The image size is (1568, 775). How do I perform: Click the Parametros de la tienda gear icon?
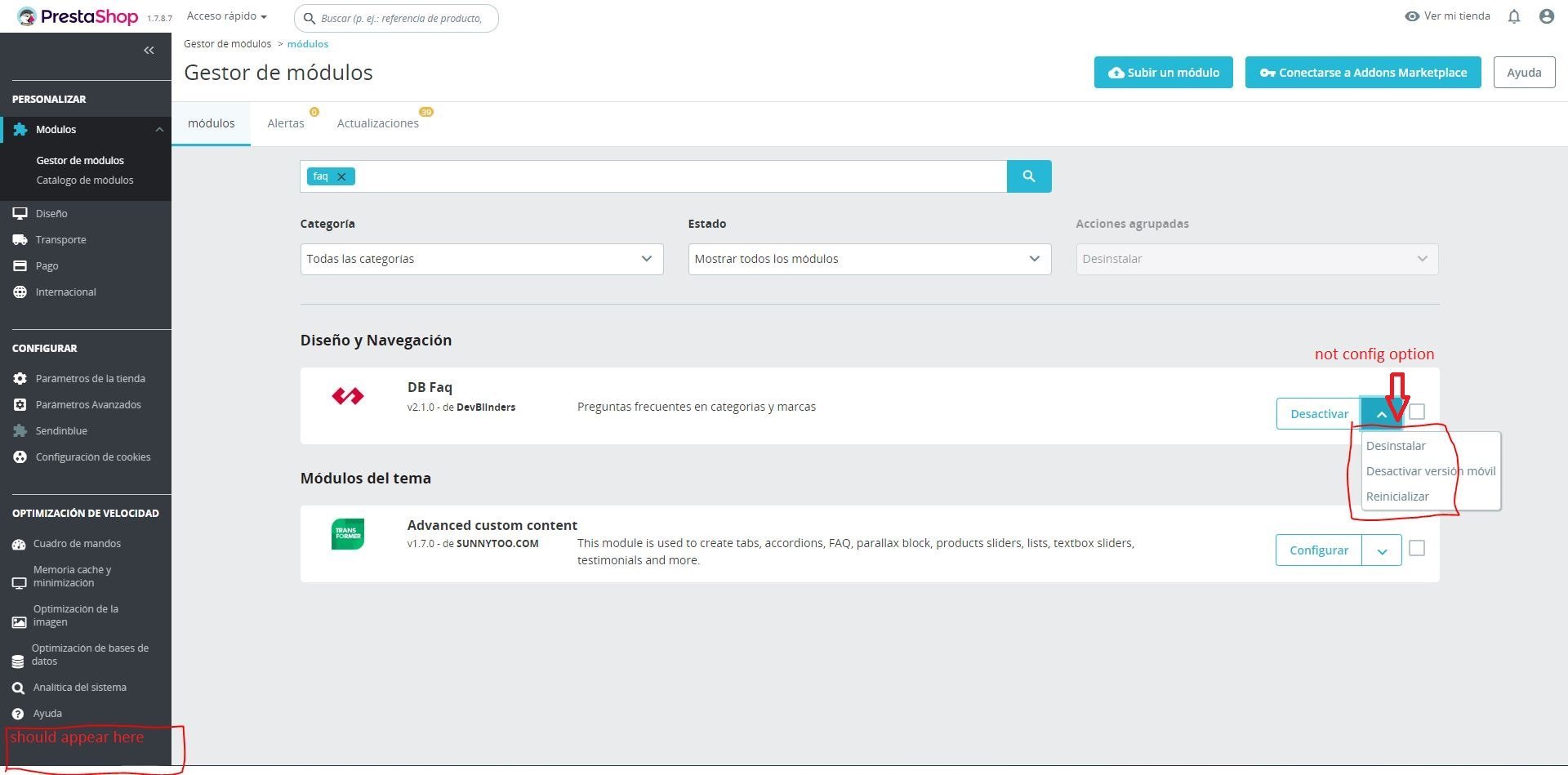[20, 378]
